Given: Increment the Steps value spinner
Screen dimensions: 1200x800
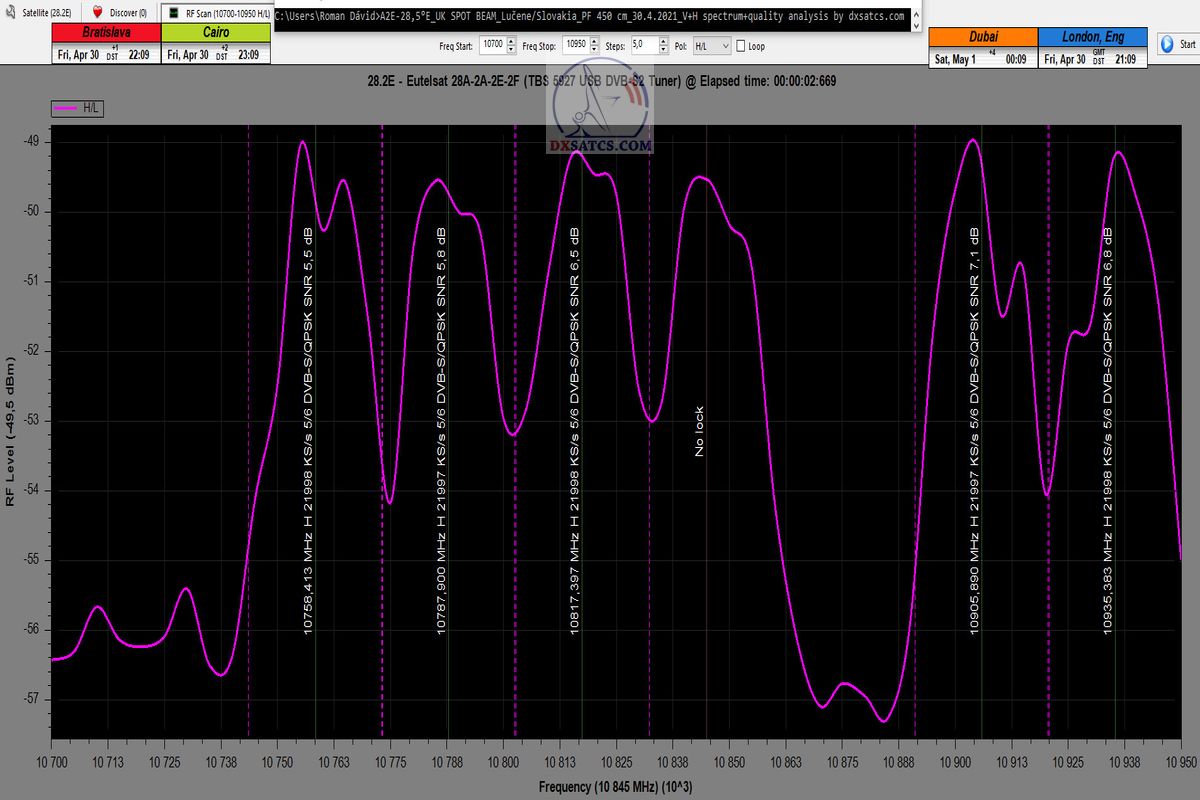Looking at the screenshot, I should (663, 42).
